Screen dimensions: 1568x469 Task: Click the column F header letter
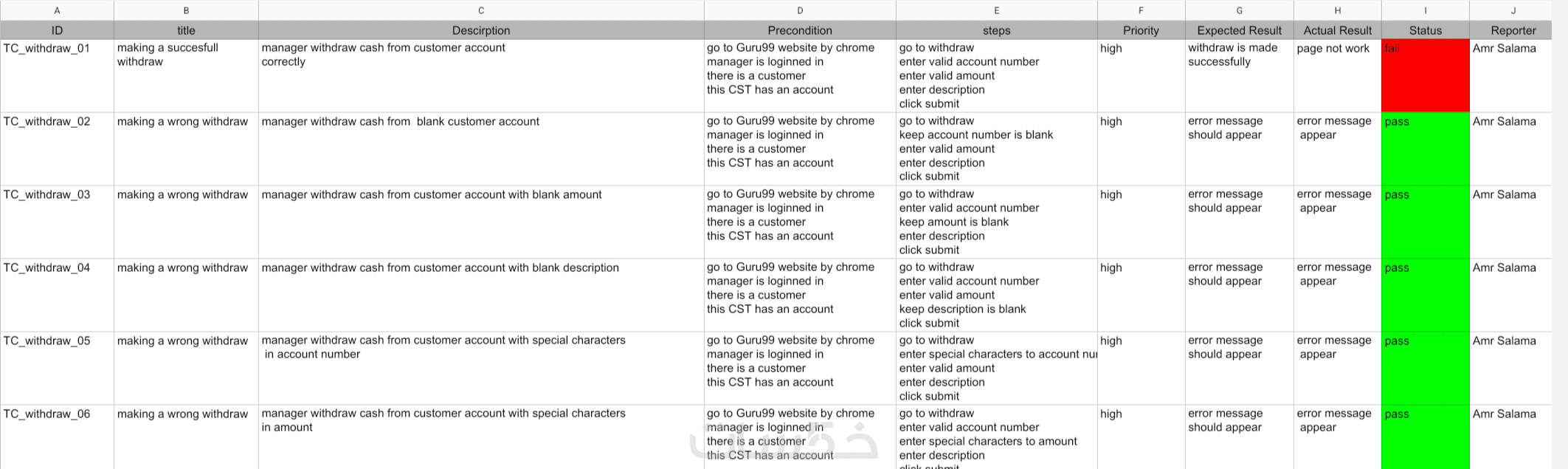pos(1141,10)
